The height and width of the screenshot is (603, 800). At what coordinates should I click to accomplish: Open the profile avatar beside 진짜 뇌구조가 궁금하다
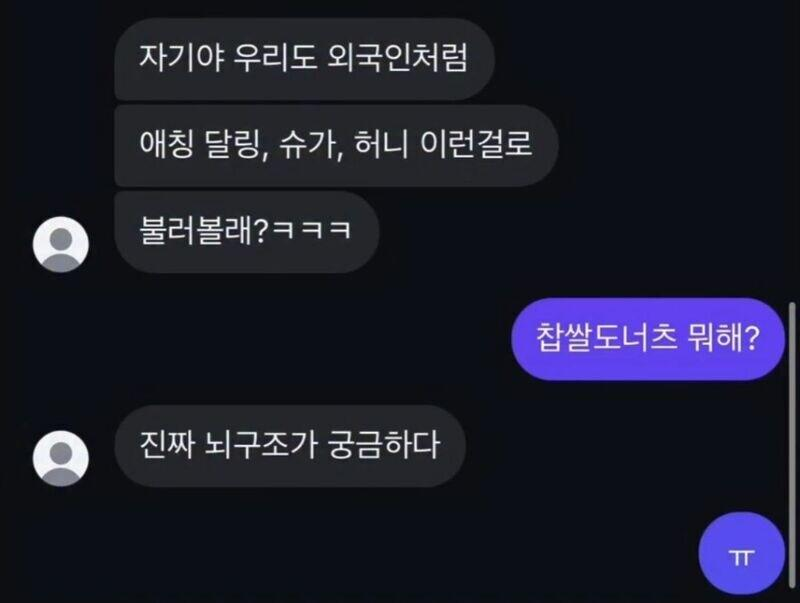(x=61, y=459)
